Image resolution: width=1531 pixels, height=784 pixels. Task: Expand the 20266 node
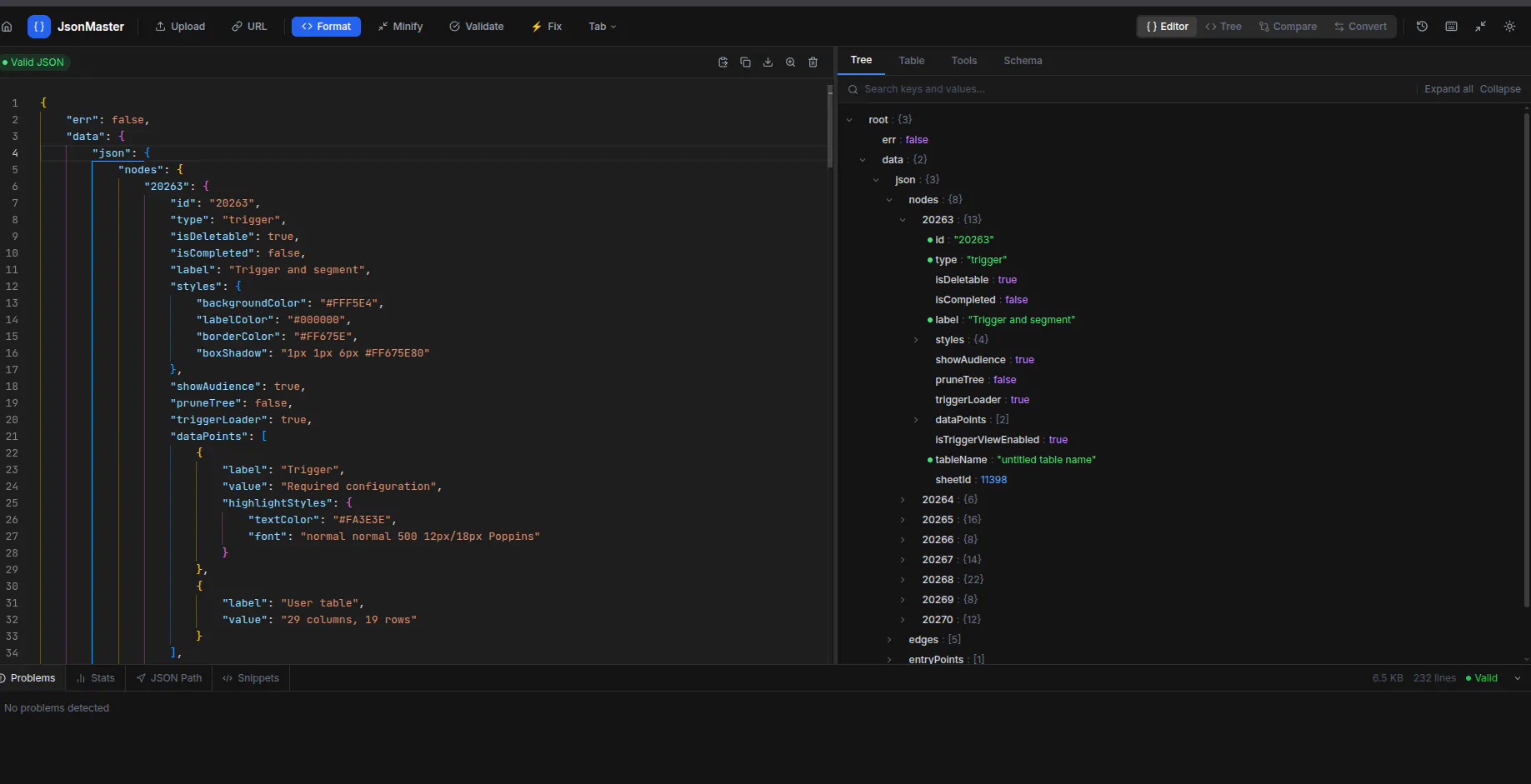[x=903, y=540]
